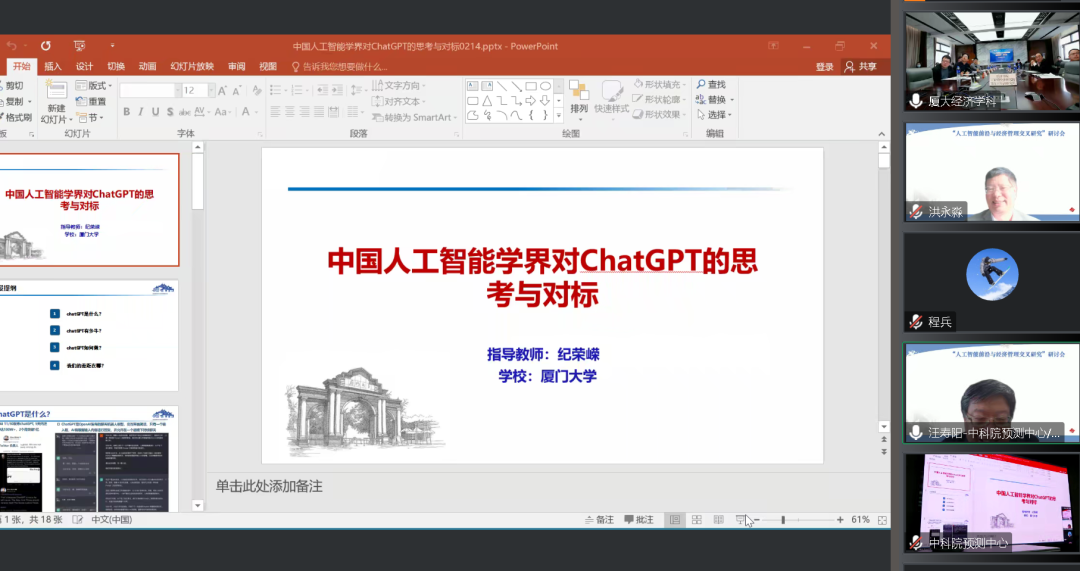This screenshot has width=1080, height=571.
Task: Click the 共享 (Share) button
Action: pos(861,66)
